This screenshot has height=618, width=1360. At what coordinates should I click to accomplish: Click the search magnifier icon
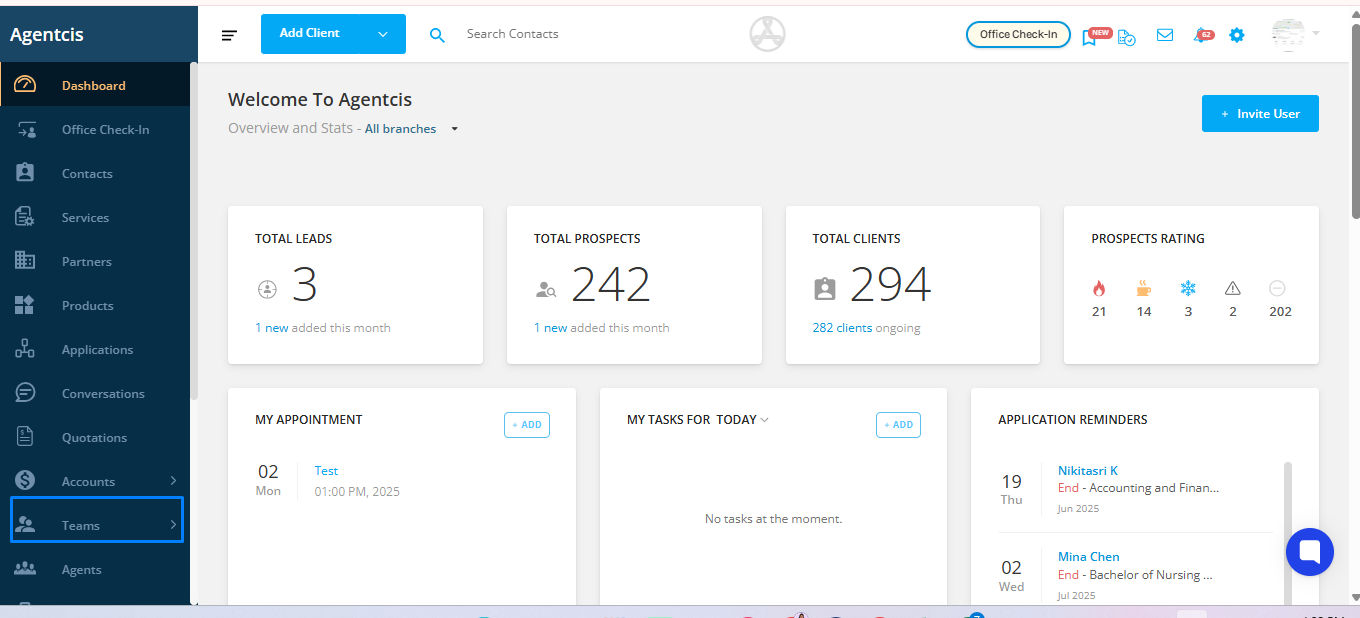pos(437,35)
